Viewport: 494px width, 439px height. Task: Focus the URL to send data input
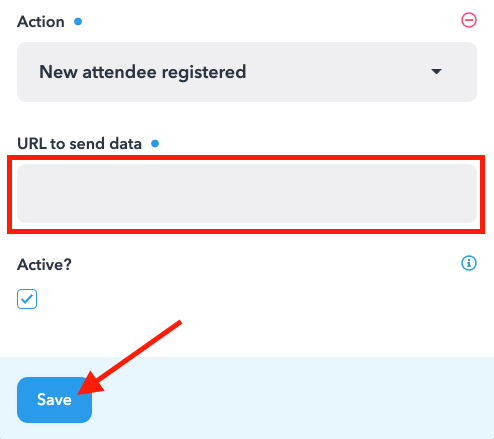click(x=247, y=193)
